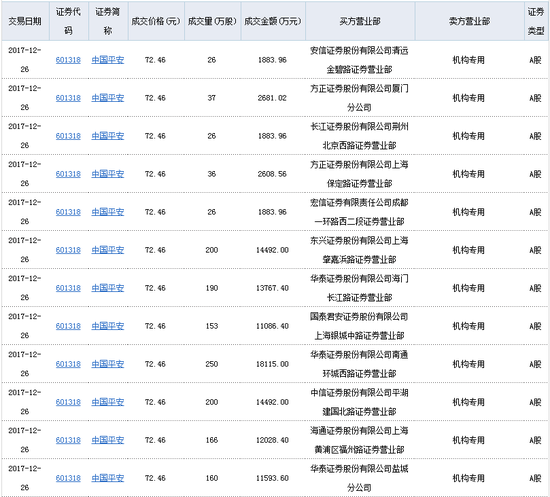Open the 中国平安 link in the 安信证券 row

[108, 60]
